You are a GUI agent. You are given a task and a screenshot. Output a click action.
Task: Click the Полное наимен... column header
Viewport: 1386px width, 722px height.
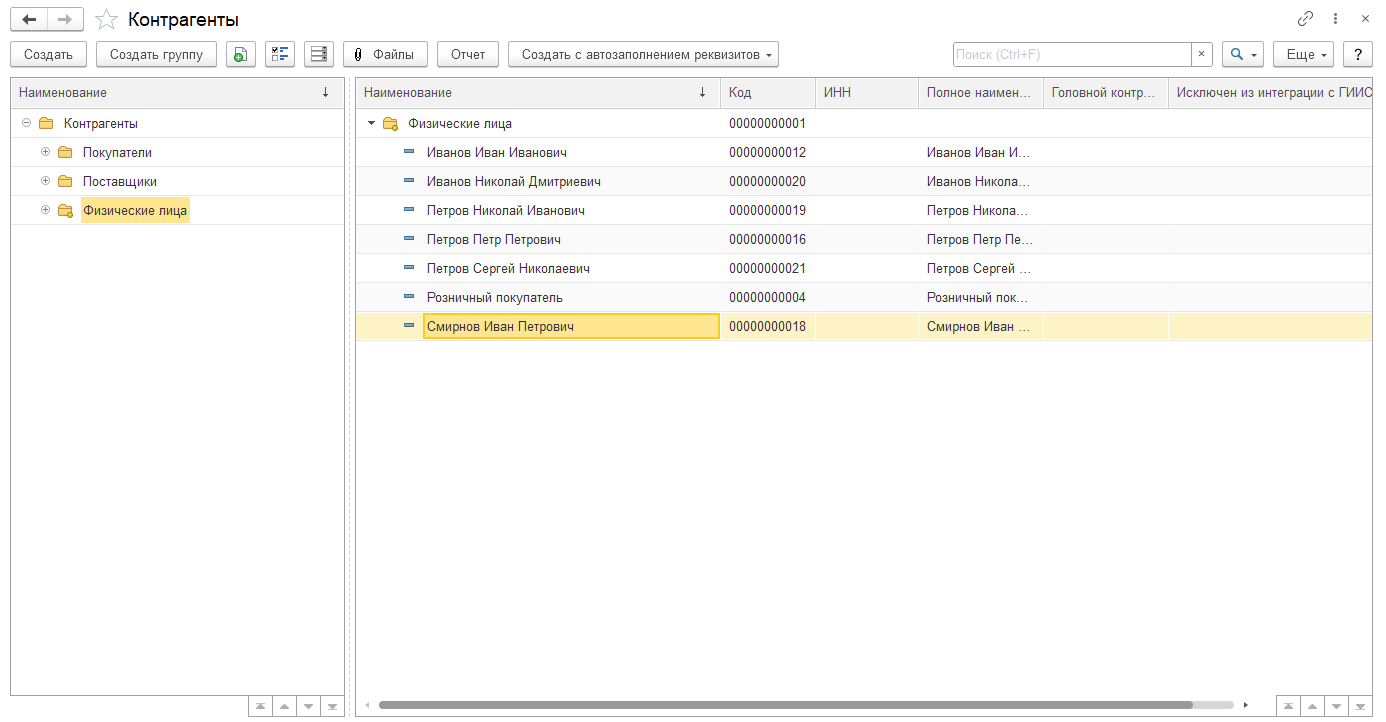click(x=981, y=92)
